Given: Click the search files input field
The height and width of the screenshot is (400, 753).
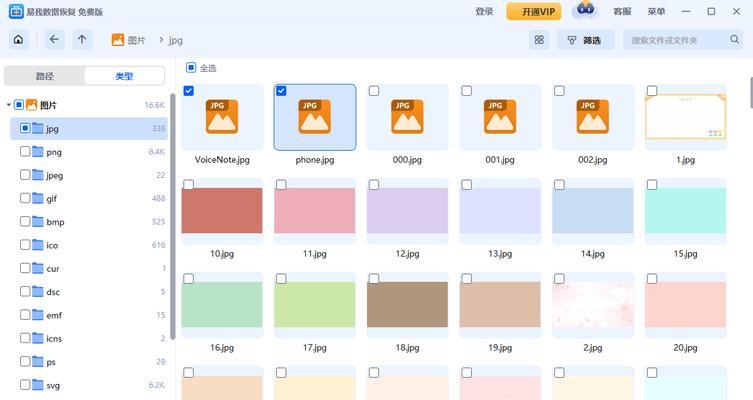Looking at the screenshot, I should click(675, 40).
